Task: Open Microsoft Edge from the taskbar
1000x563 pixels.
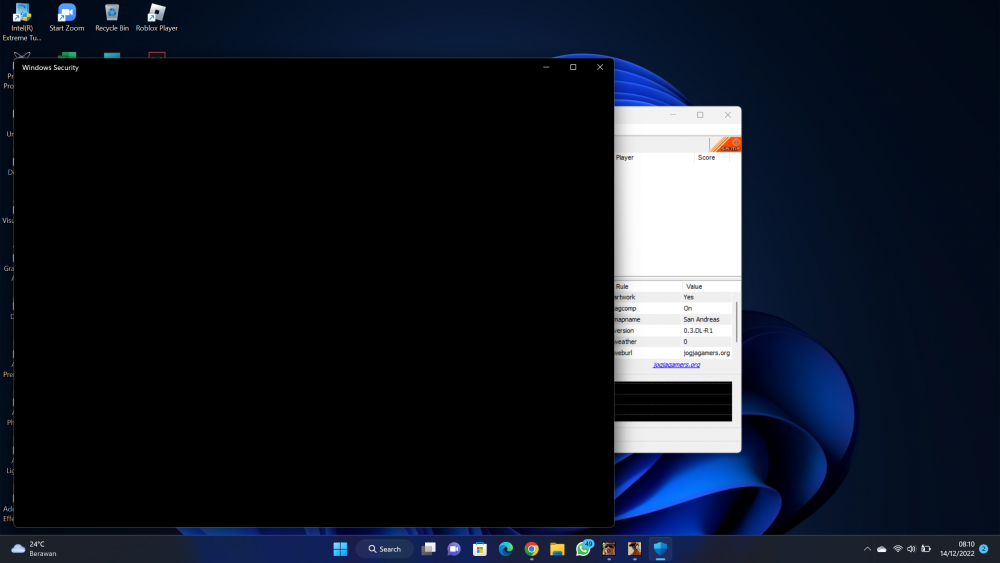Action: coord(506,549)
